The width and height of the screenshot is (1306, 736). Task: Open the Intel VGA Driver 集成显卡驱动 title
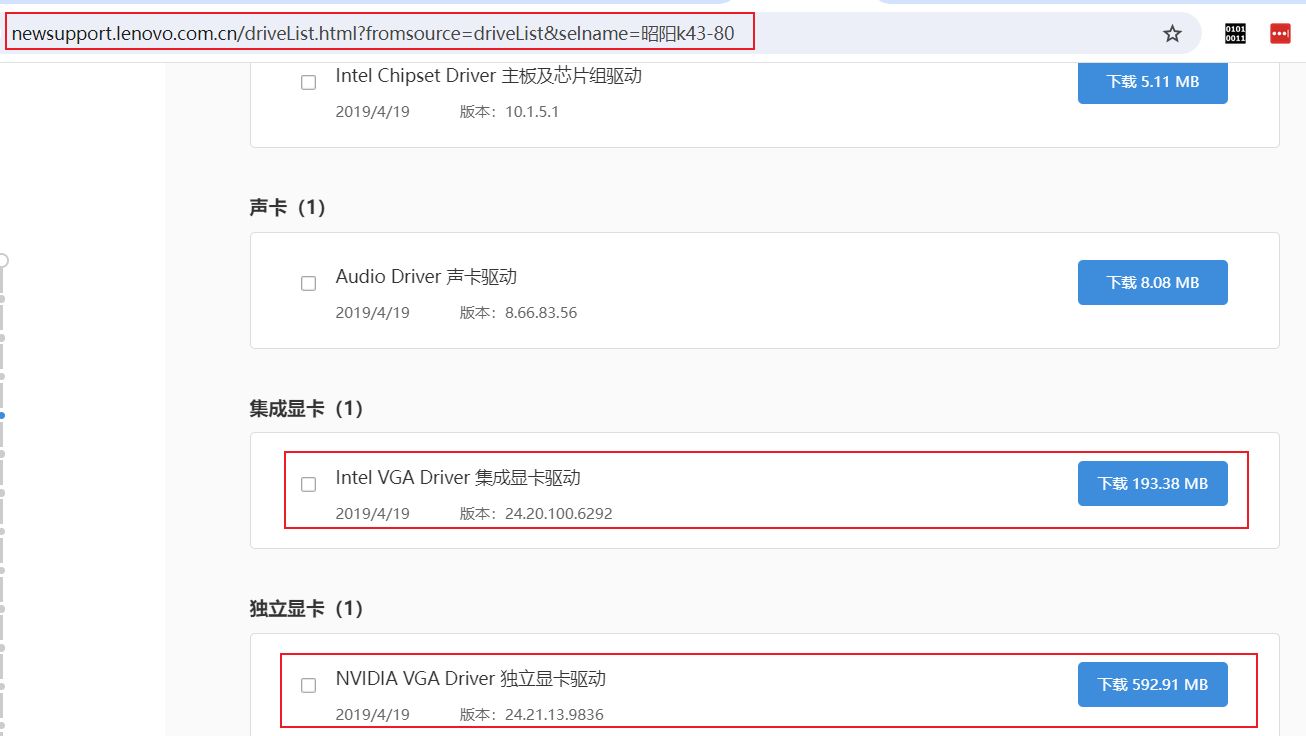[x=458, y=478]
